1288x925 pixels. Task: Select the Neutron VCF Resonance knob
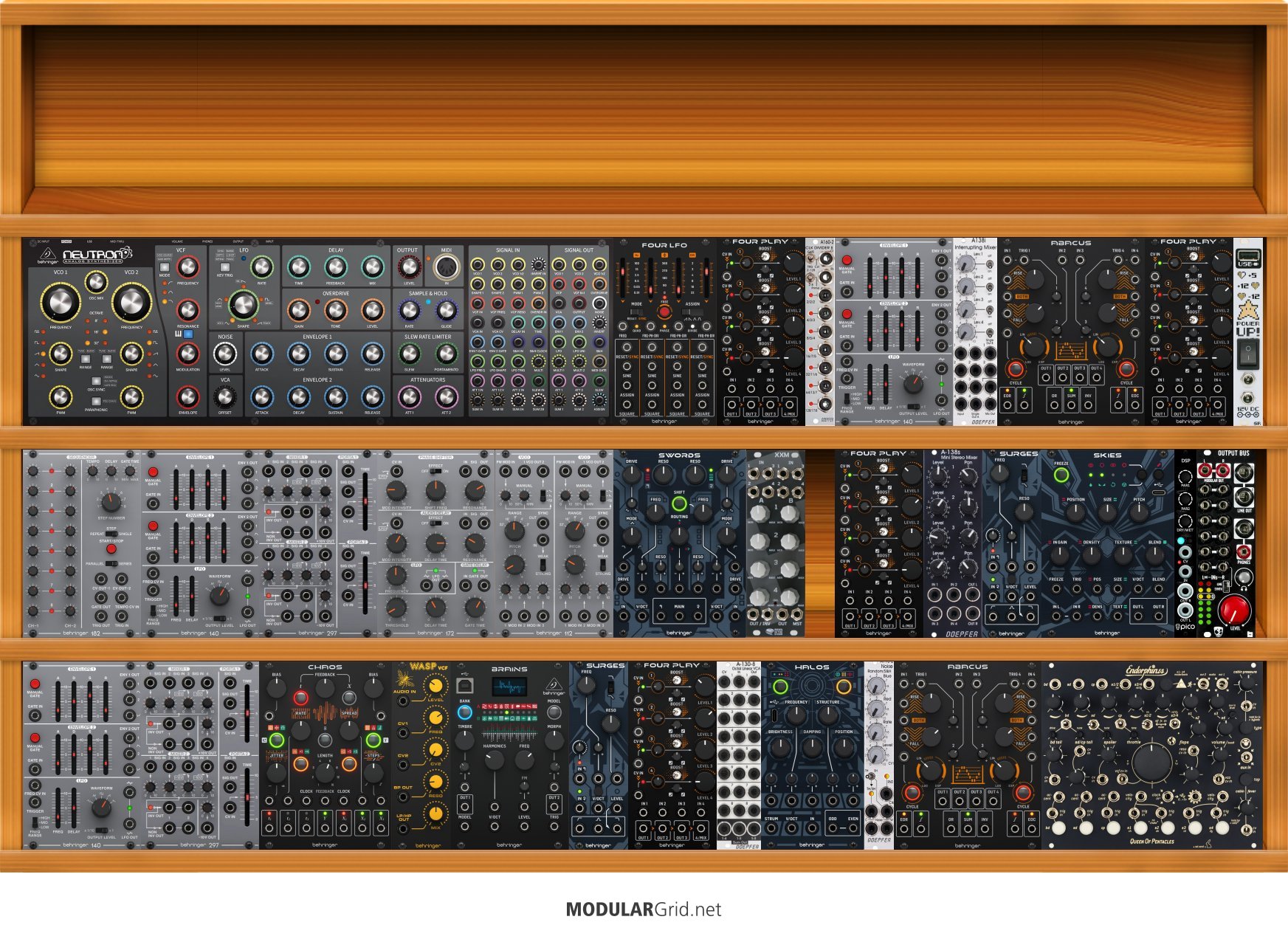click(x=187, y=310)
